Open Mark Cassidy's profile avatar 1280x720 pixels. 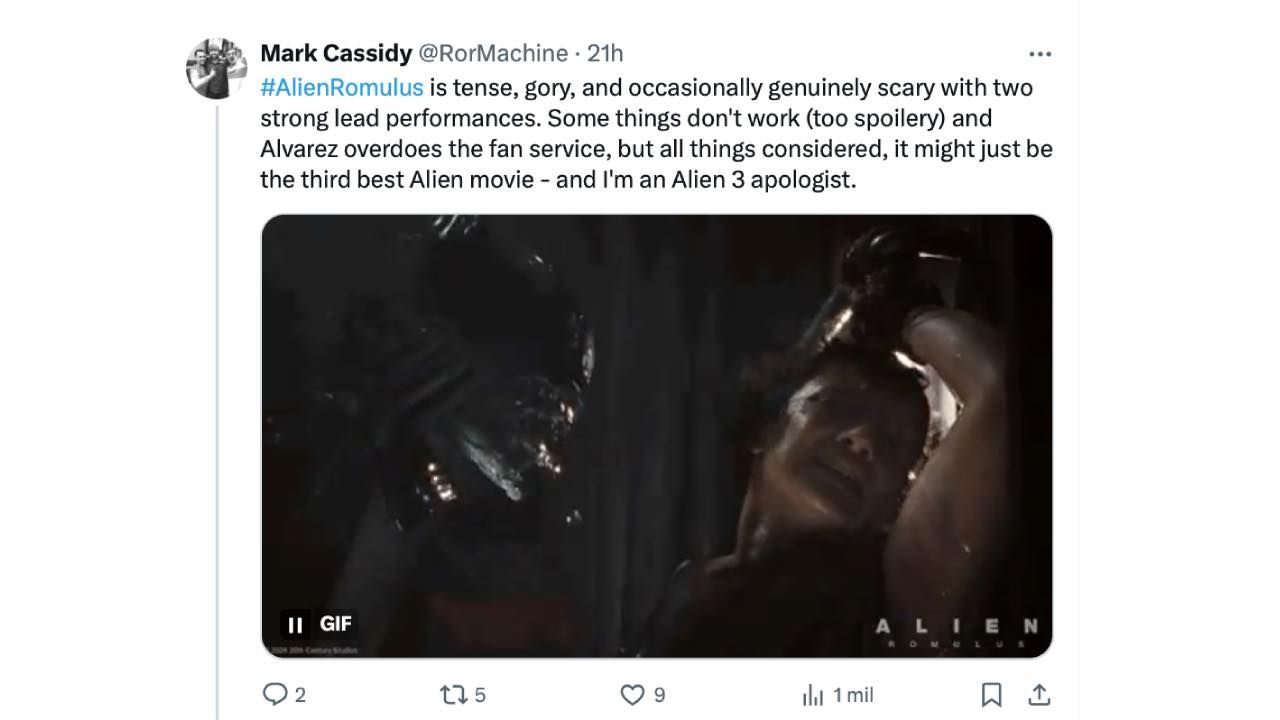click(216, 68)
